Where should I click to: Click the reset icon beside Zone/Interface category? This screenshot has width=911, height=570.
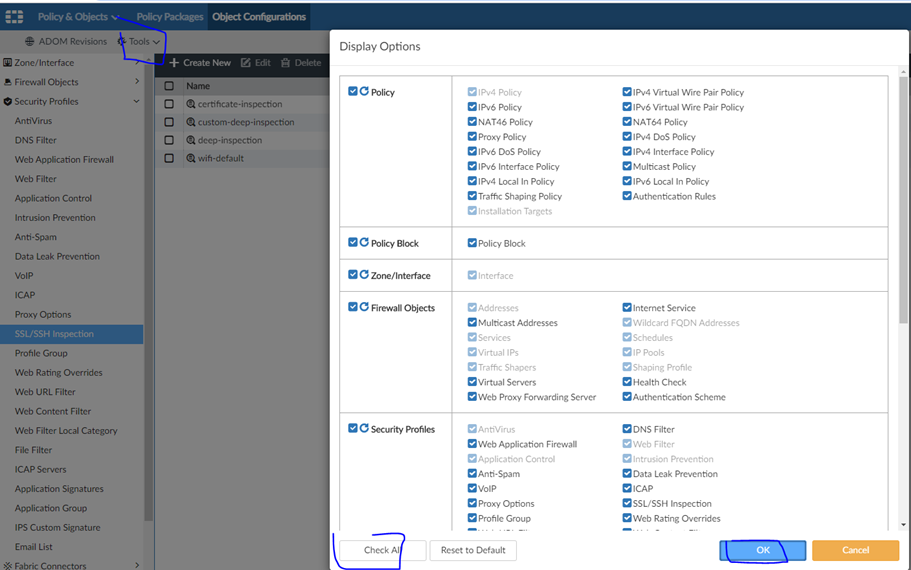[x=364, y=275]
